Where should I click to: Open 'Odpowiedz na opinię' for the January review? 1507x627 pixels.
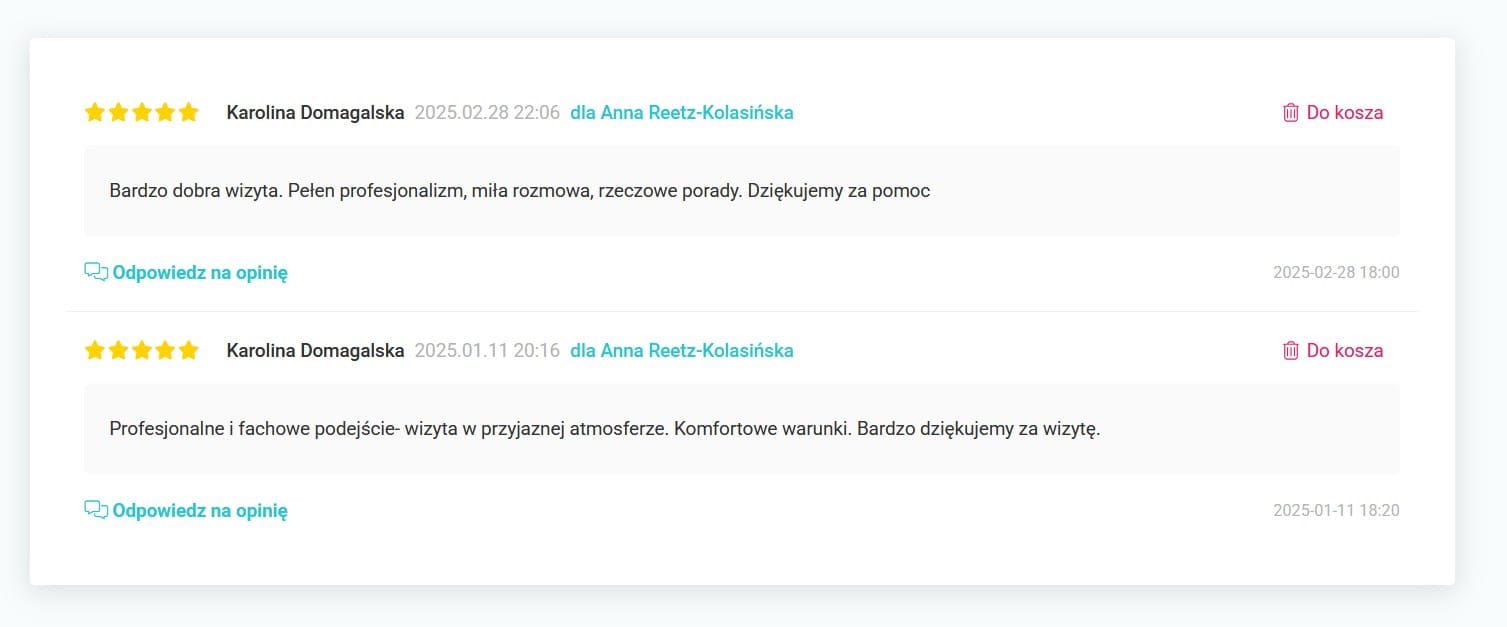click(200, 510)
